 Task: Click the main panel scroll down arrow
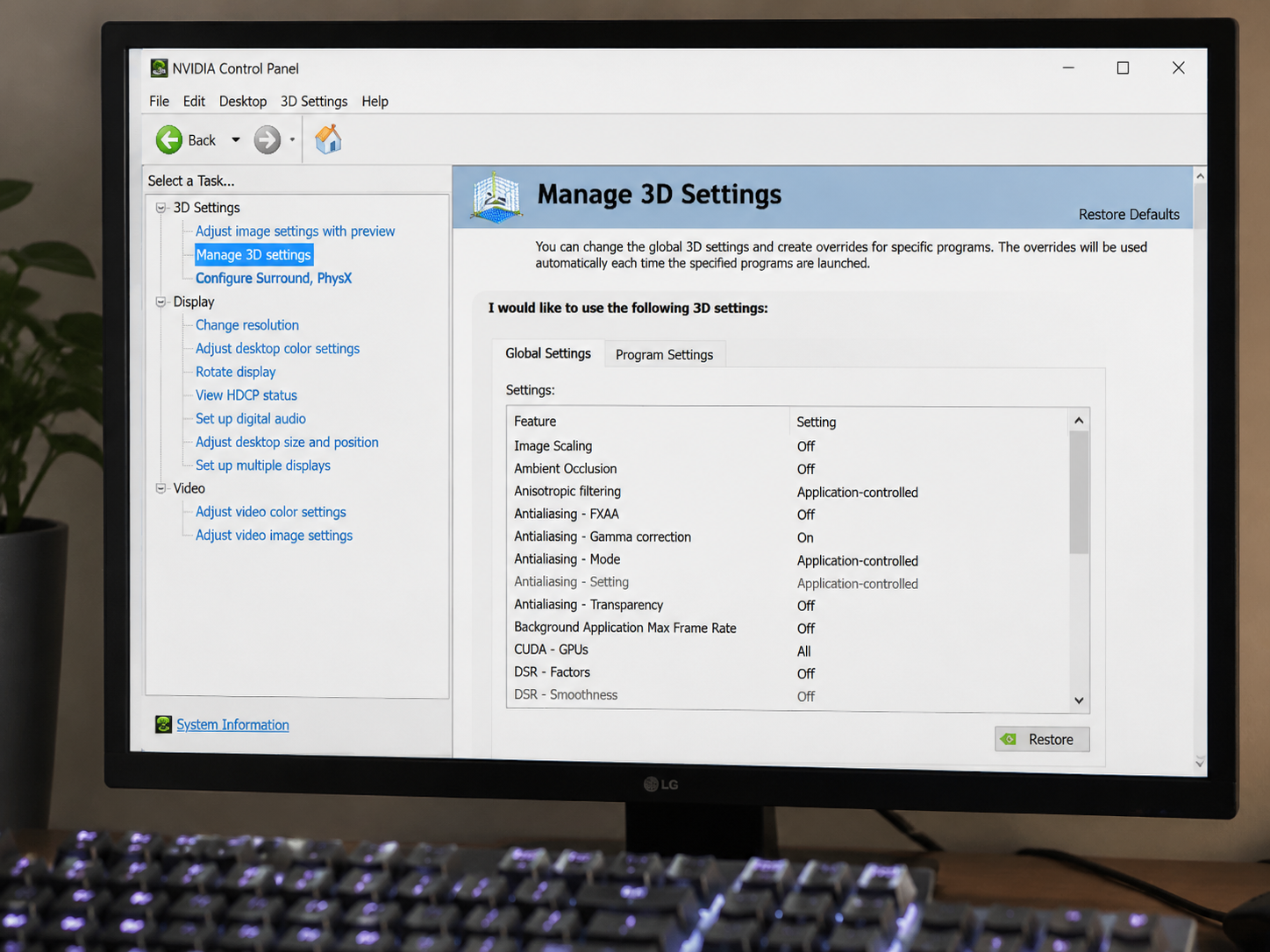pos(1200,763)
